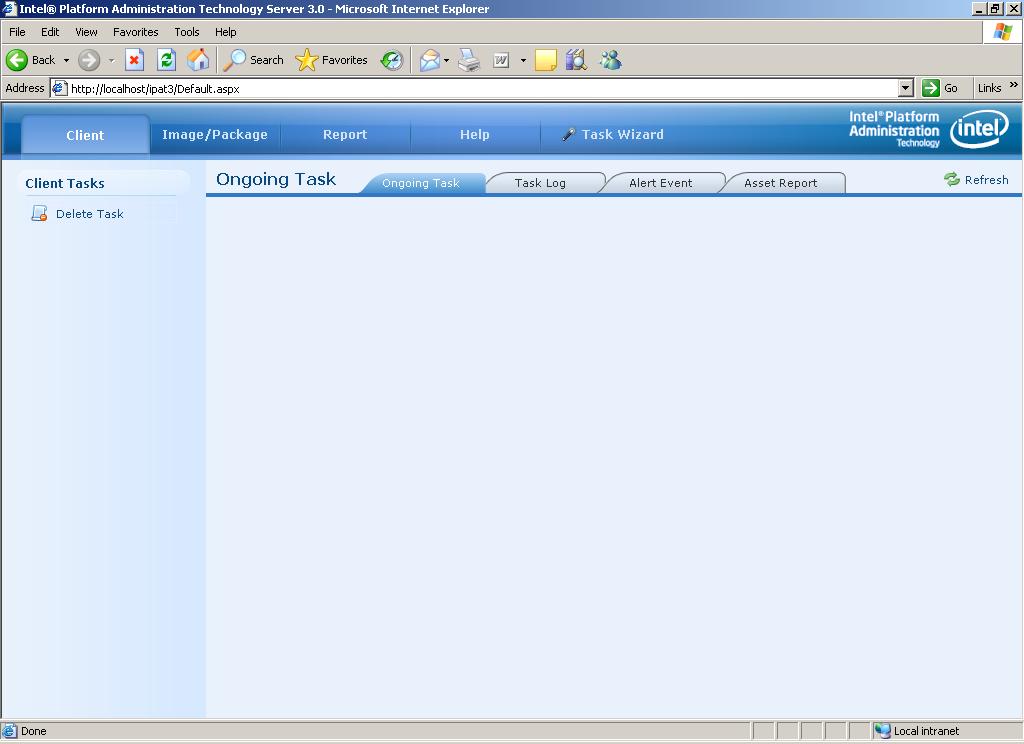
Task: Expand the Links toolbar chevron
Action: 1013,85
